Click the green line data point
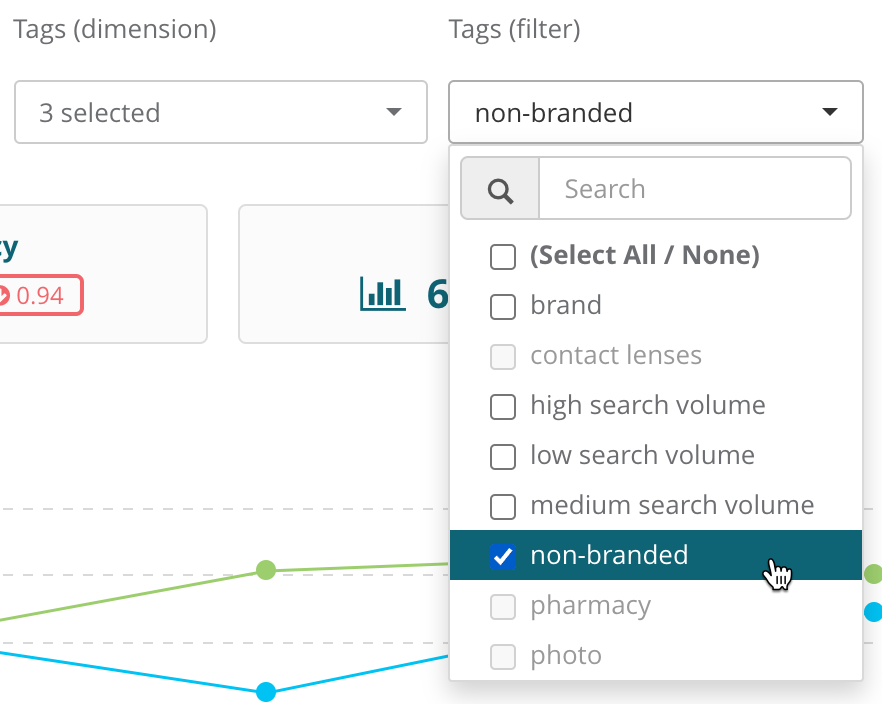The width and height of the screenshot is (882, 704). point(265,570)
